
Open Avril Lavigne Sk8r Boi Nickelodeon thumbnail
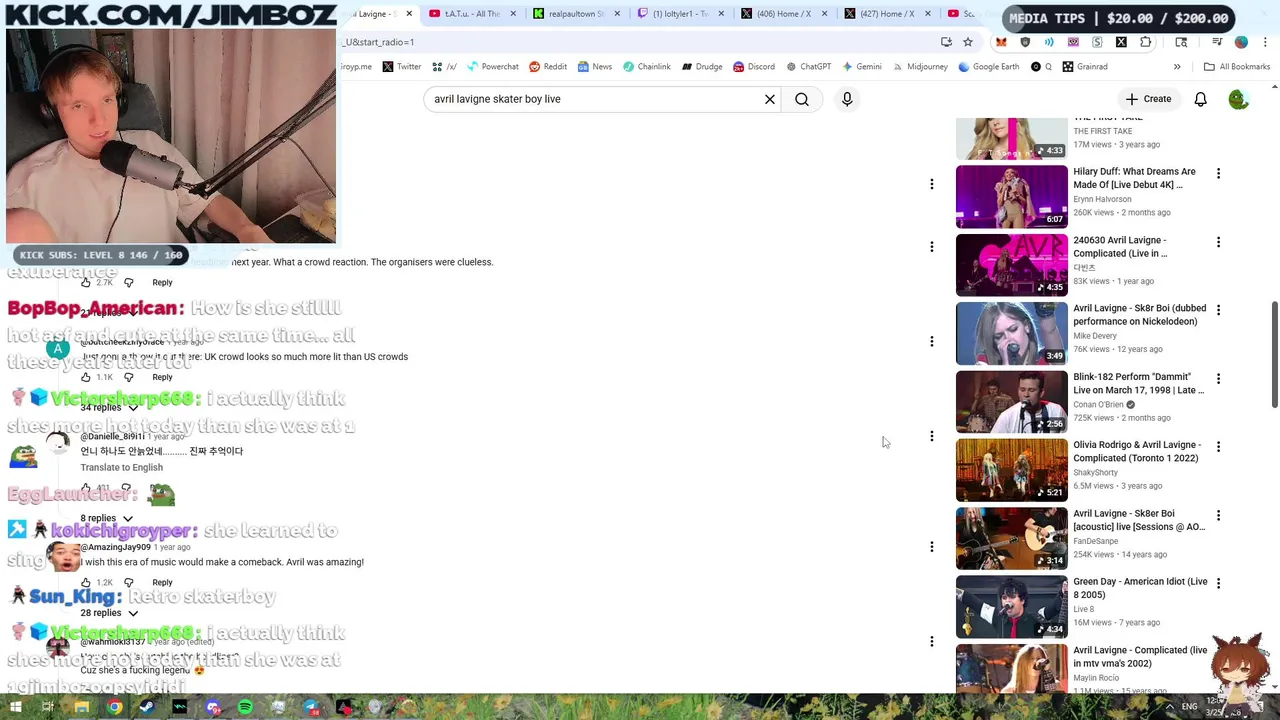[1011, 333]
